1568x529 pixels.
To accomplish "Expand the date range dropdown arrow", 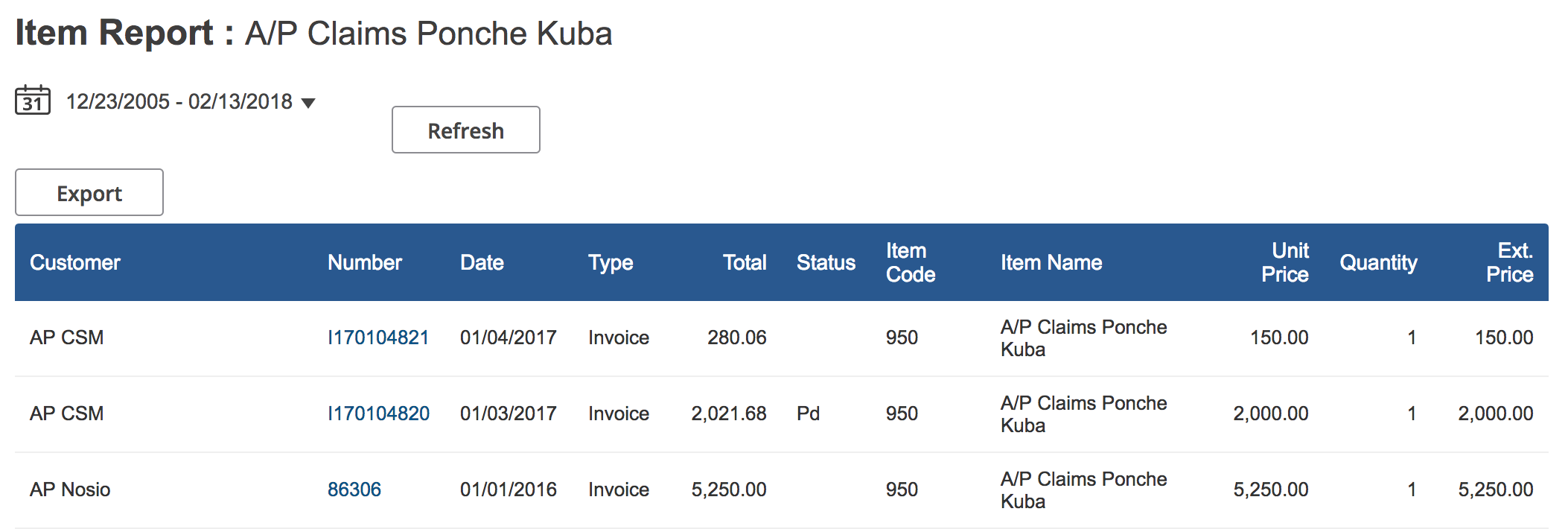I will pos(308,103).
